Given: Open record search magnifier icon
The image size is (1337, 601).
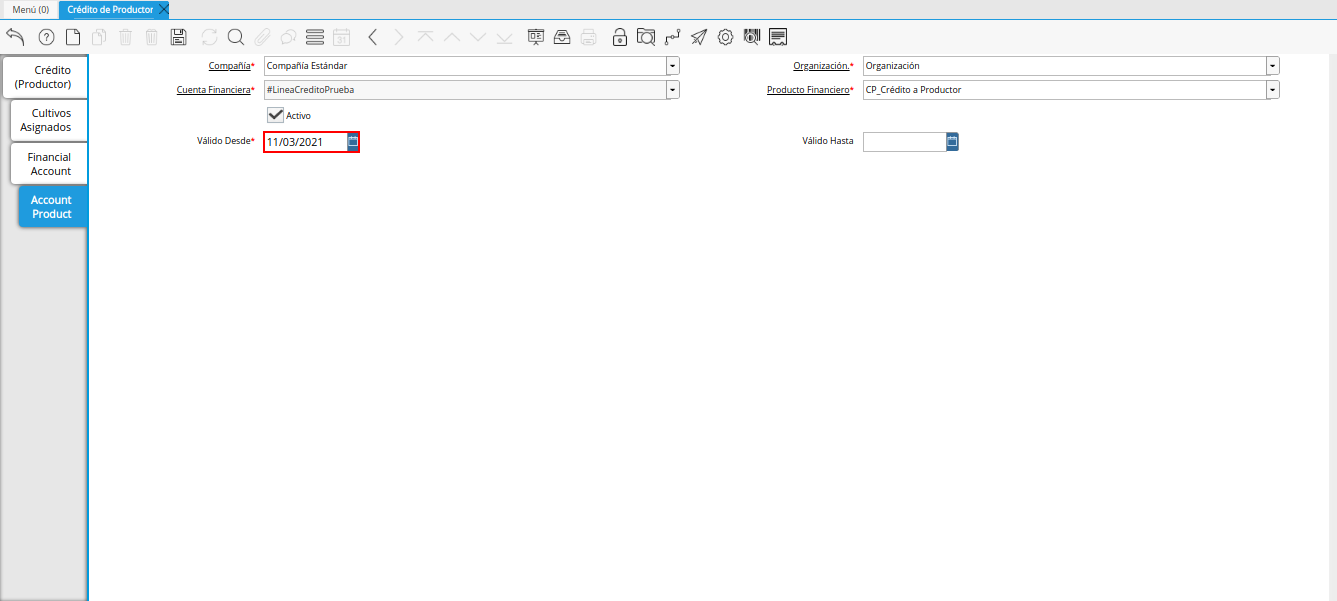Looking at the screenshot, I should [236, 37].
